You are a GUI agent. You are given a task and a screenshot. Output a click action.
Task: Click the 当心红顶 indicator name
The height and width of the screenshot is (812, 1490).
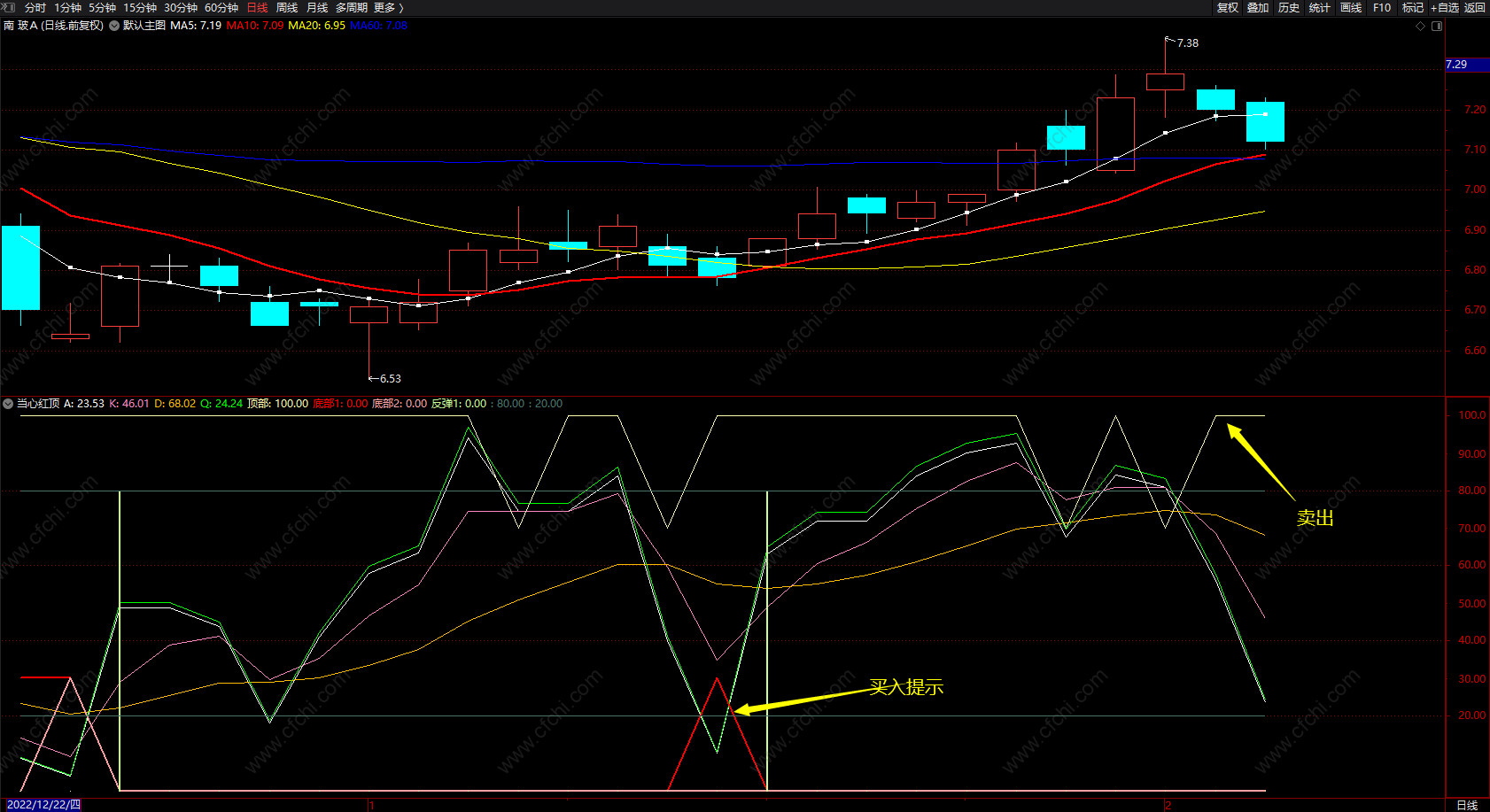pyautogui.click(x=38, y=404)
